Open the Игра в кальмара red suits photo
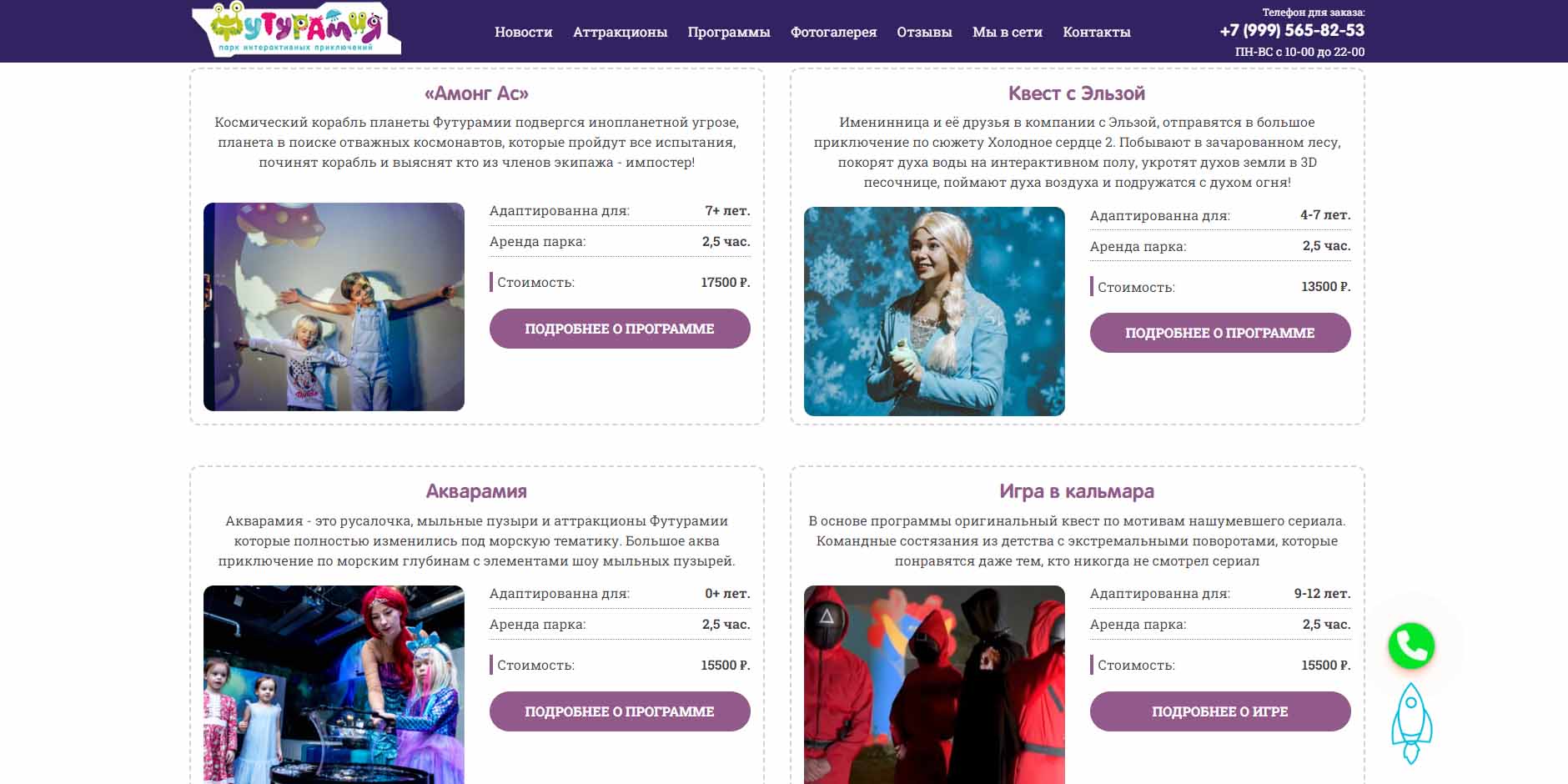 pos(934,685)
